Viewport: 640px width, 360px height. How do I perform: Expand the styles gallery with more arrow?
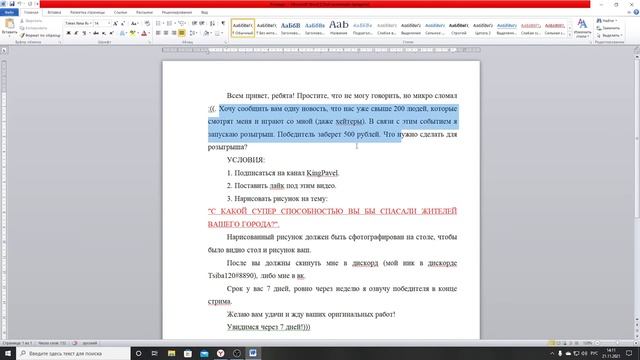(x=570, y=36)
